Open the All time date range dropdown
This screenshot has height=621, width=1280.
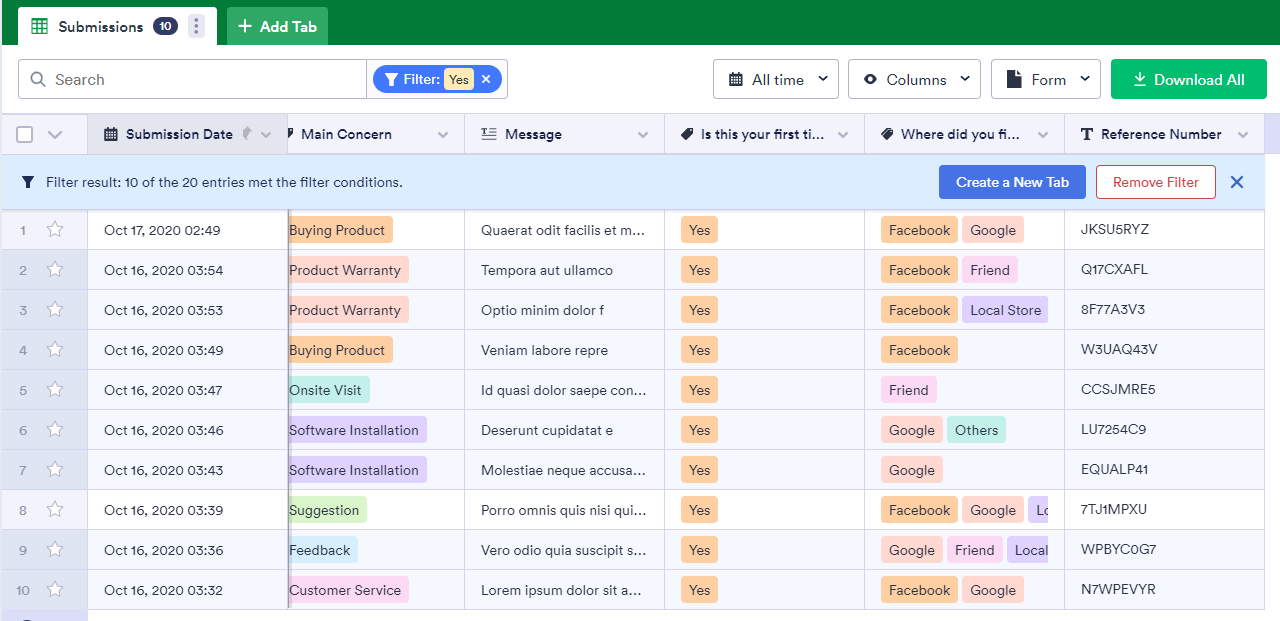coord(775,79)
